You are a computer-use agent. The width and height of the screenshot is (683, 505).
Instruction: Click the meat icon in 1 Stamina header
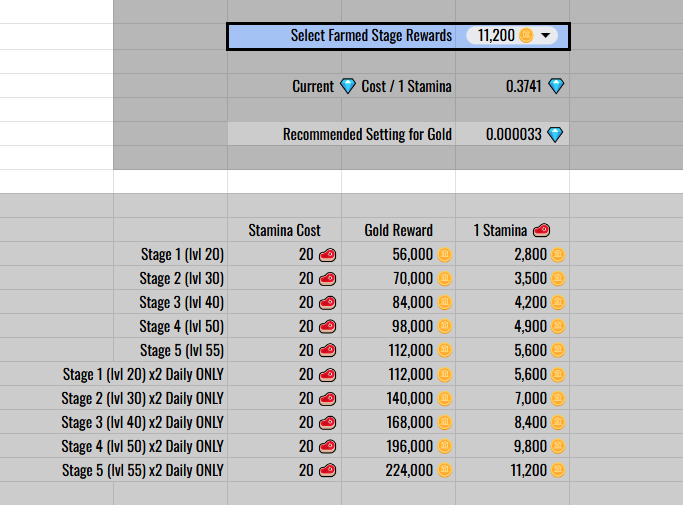tap(541, 231)
